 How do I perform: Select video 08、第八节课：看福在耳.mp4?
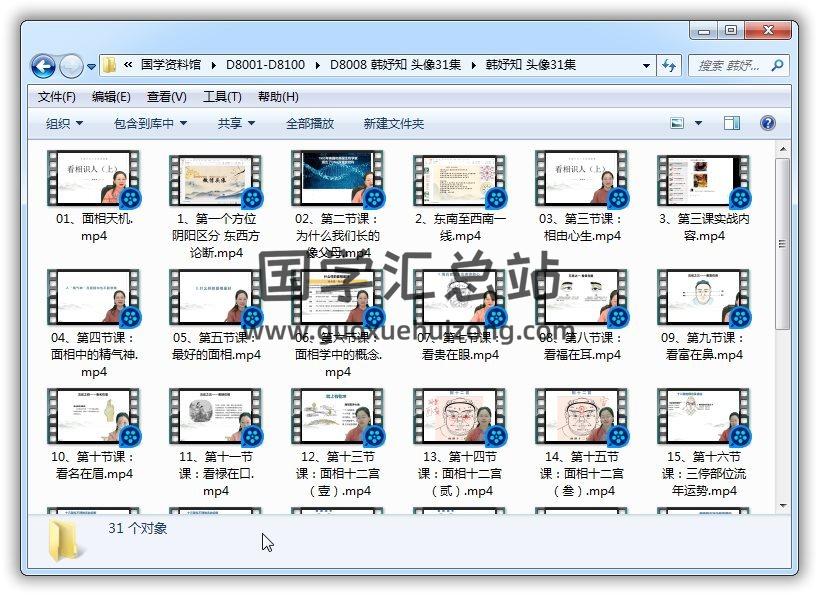pos(582,314)
